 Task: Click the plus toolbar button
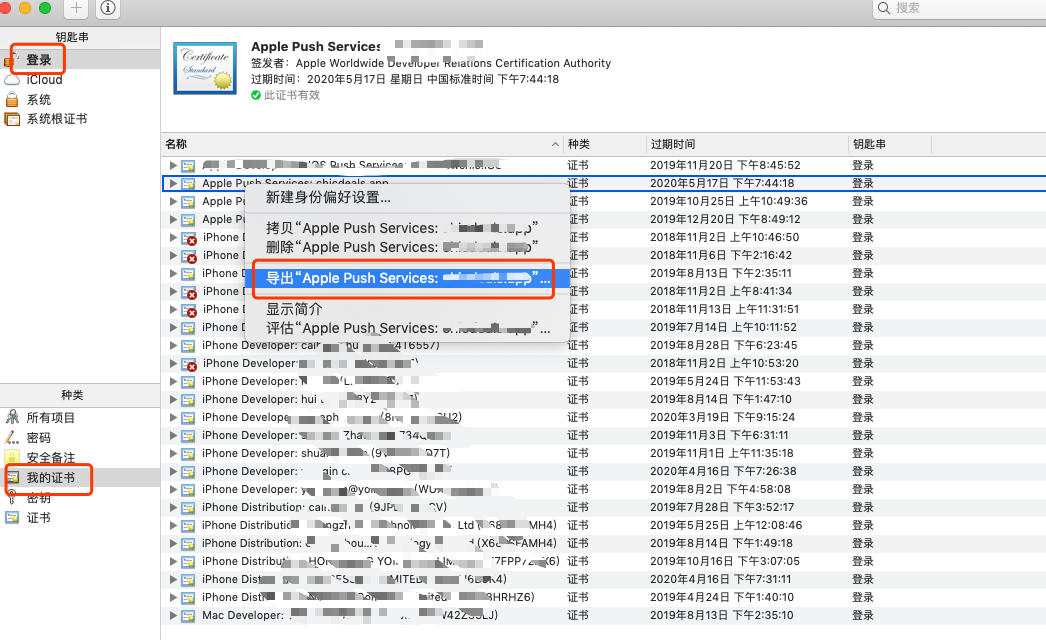pyautogui.click(x=75, y=8)
